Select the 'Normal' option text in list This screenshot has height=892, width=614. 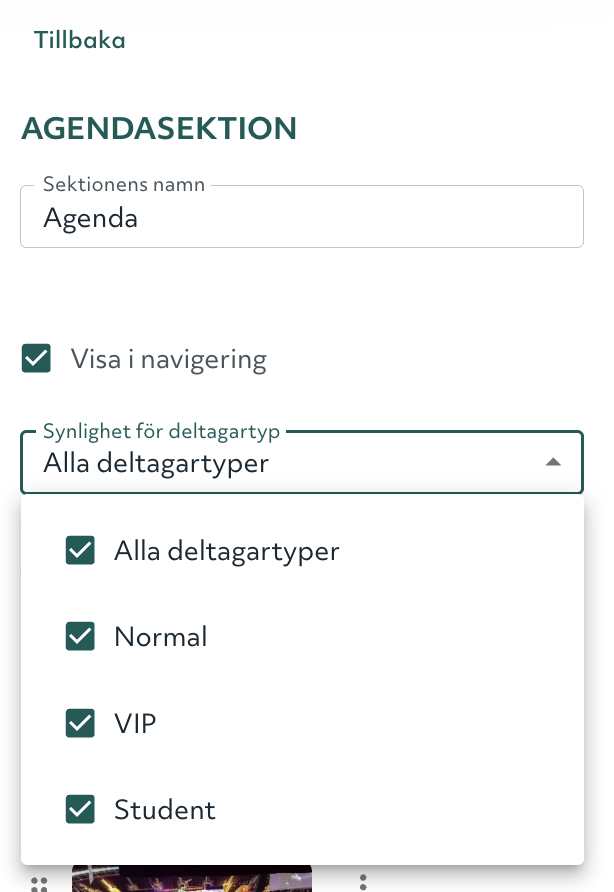161,637
